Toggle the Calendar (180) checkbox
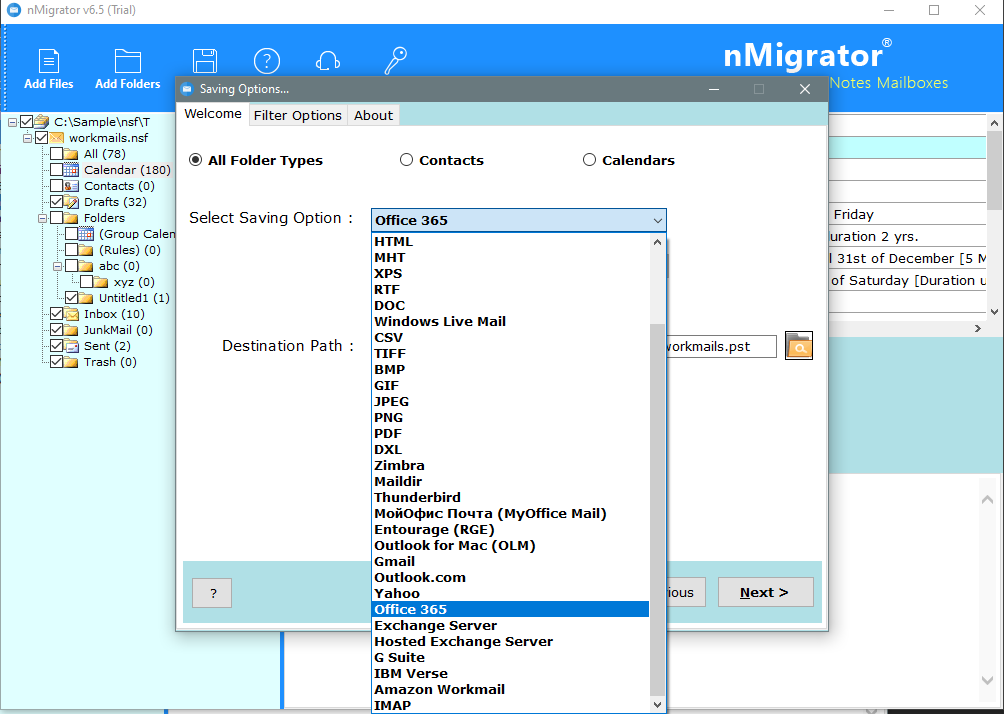Image resolution: width=1004 pixels, height=714 pixels. [x=56, y=170]
